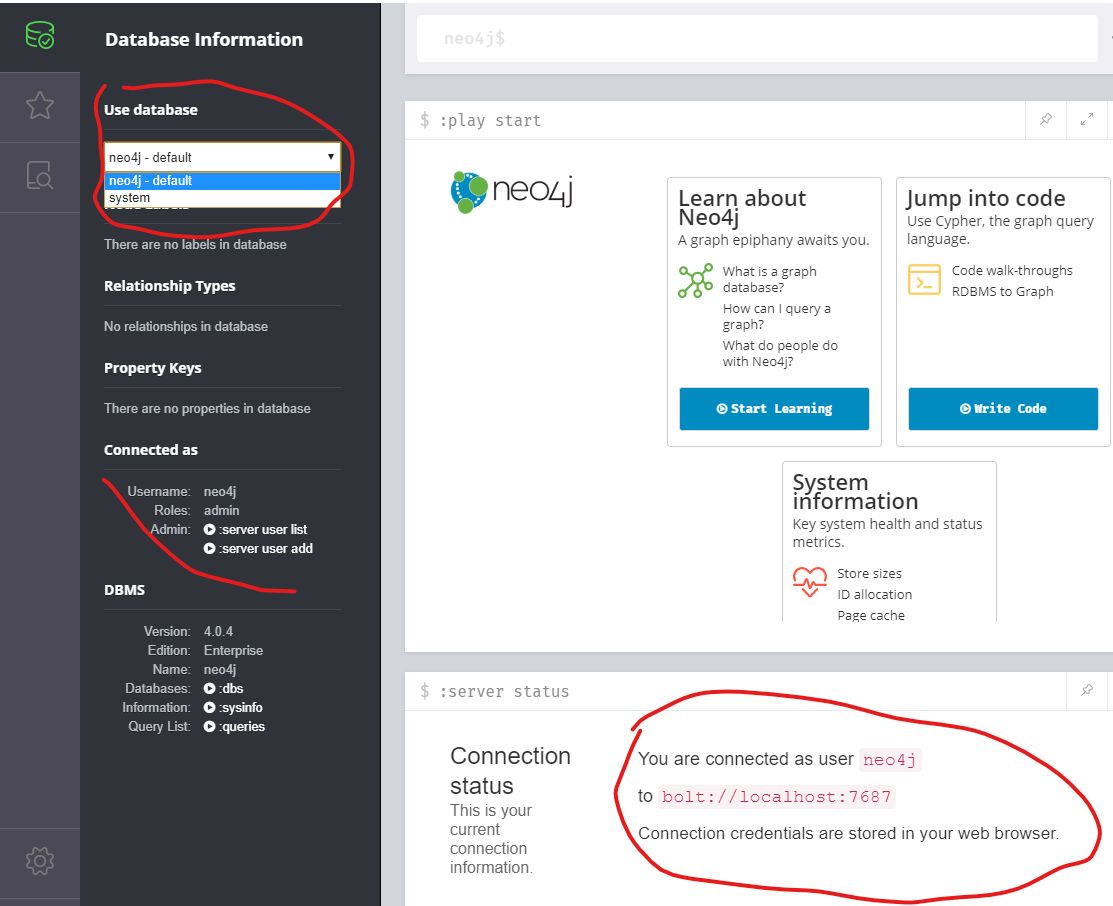The height and width of the screenshot is (906, 1113).
Task: Click the graph database icon under Learn about Neo4j
Action: [x=696, y=280]
